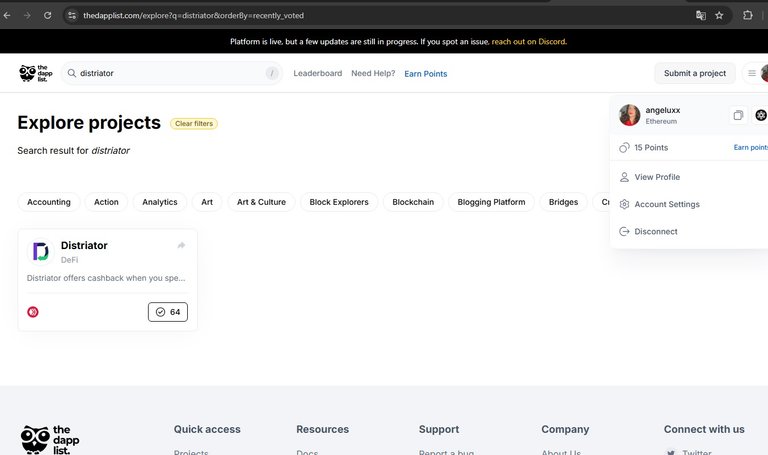Filter by the Blockchain category
This screenshot has width=768, height=455.
[x=413, y=202]
